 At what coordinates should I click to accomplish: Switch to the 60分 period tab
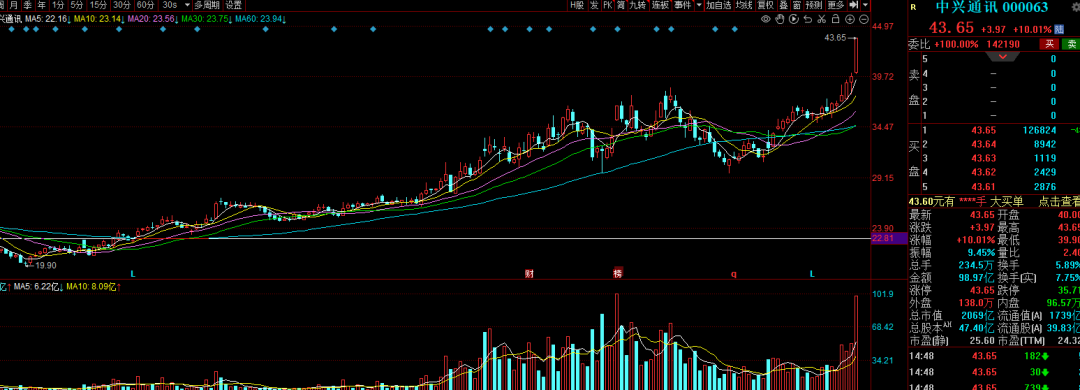pos(145,5)
